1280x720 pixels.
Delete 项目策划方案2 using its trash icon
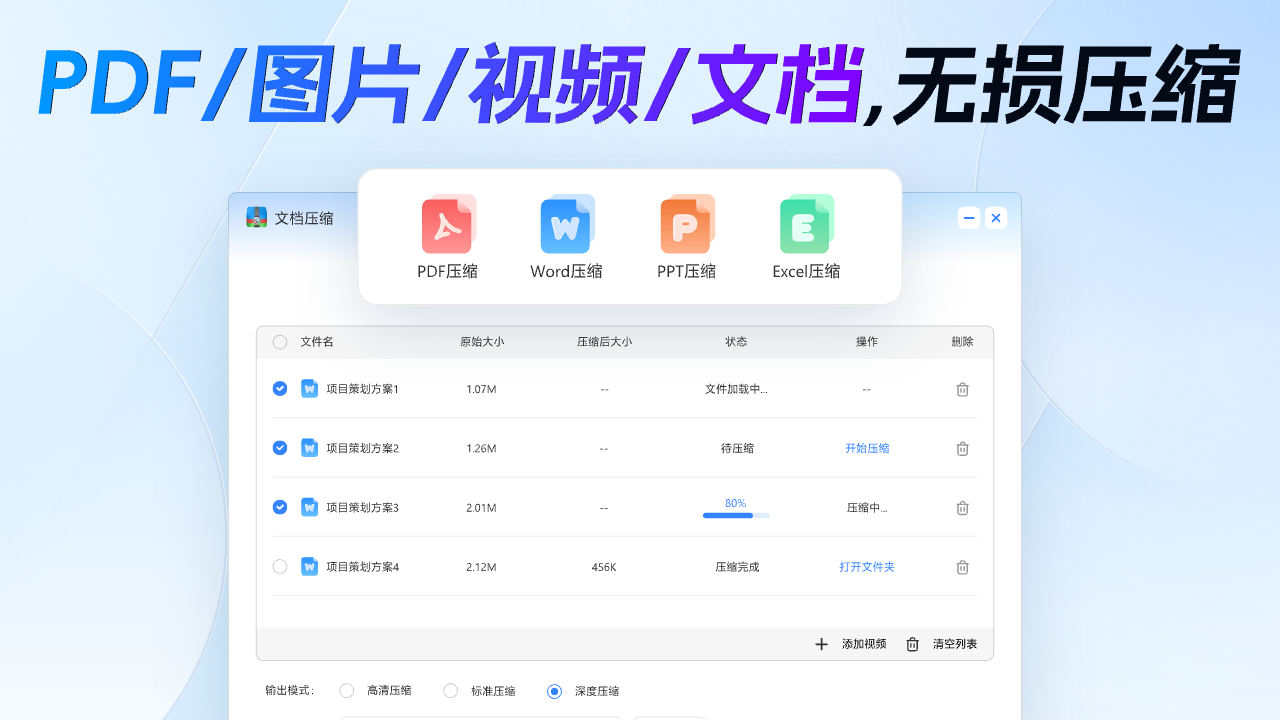point(962,448)
